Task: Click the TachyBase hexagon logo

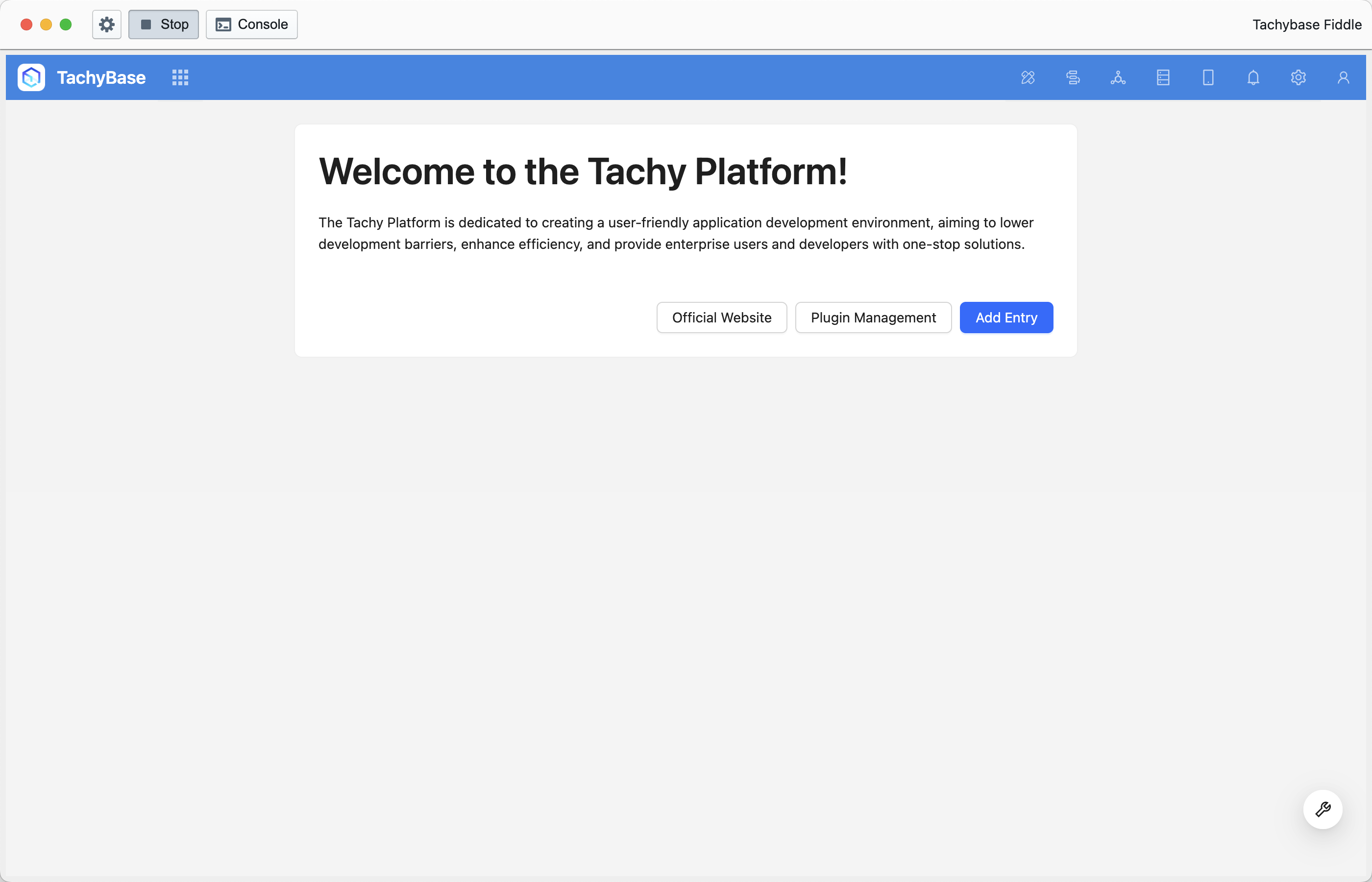Action: point(31,77)
